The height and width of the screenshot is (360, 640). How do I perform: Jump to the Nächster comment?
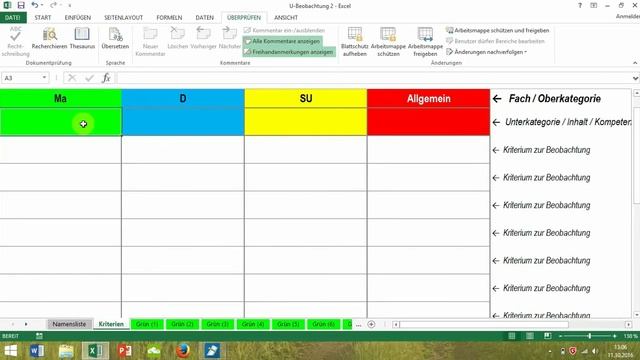click(x=230, y=39)
